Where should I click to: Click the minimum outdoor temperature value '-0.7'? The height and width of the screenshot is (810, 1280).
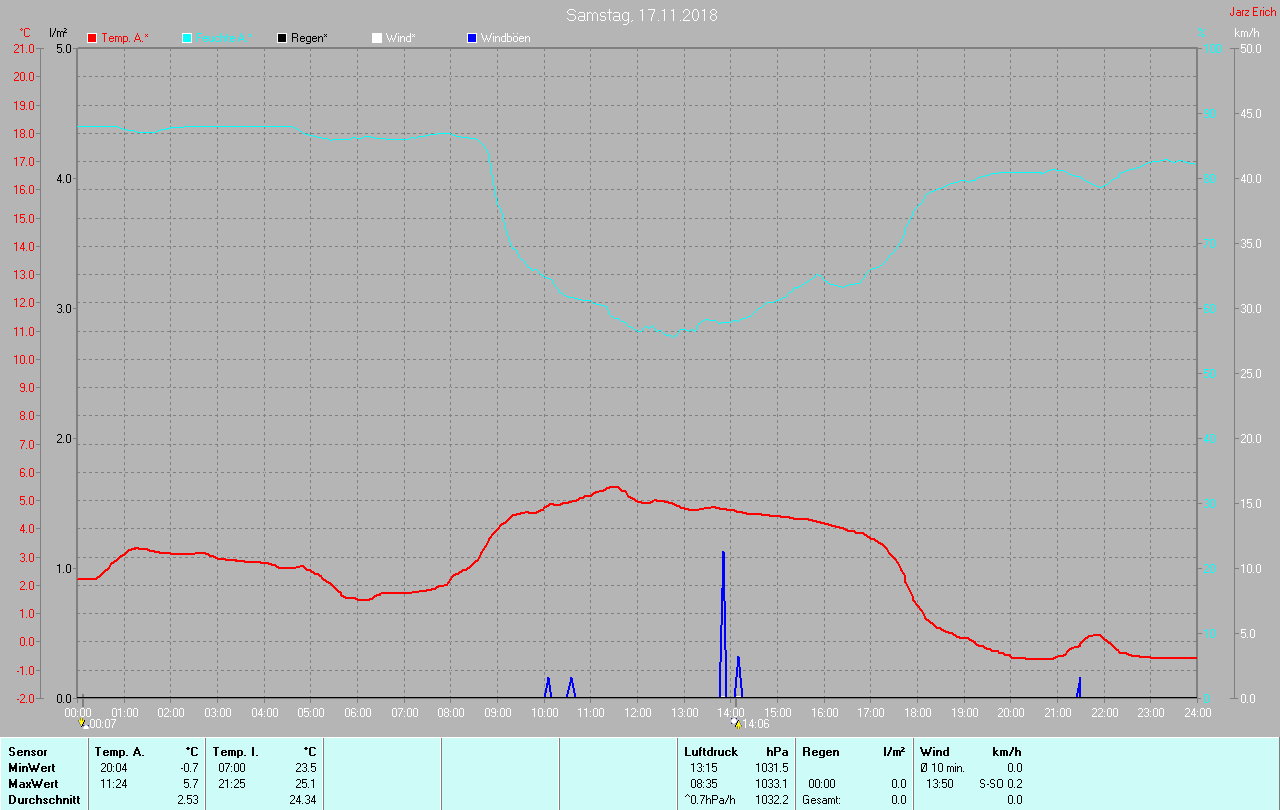point(189,767)
